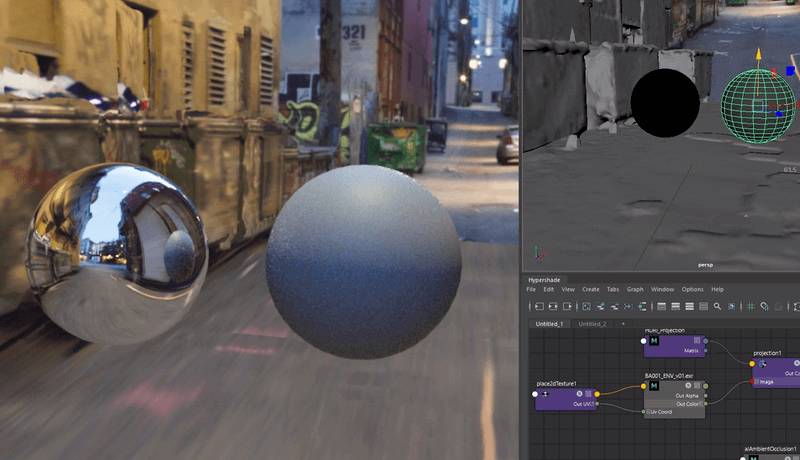Select the black sphere in viewport

point(665,103)
